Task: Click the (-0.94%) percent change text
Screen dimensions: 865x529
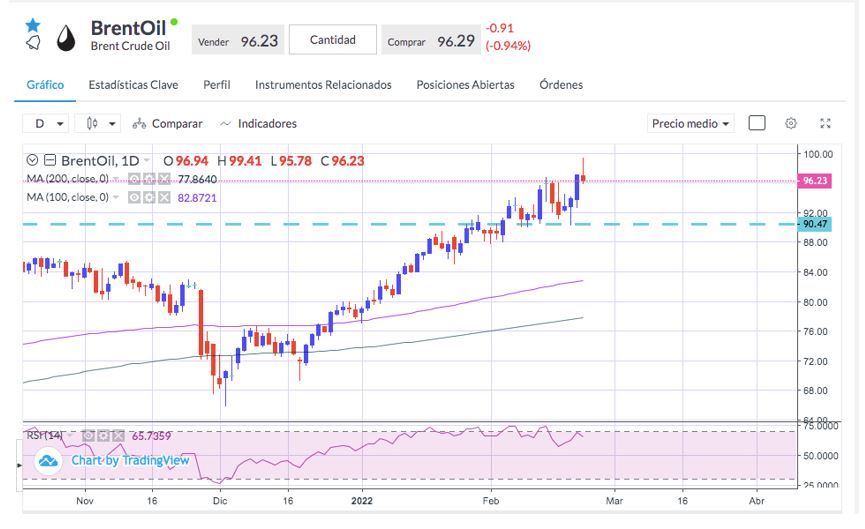Action: [508, 46]
